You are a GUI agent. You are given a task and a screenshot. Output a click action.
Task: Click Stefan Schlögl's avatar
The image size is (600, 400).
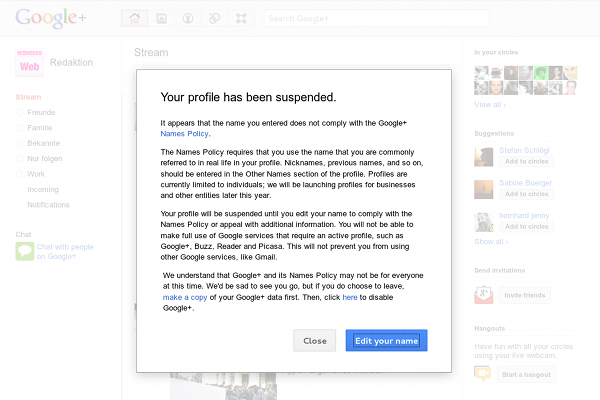(x=484, y=157)
